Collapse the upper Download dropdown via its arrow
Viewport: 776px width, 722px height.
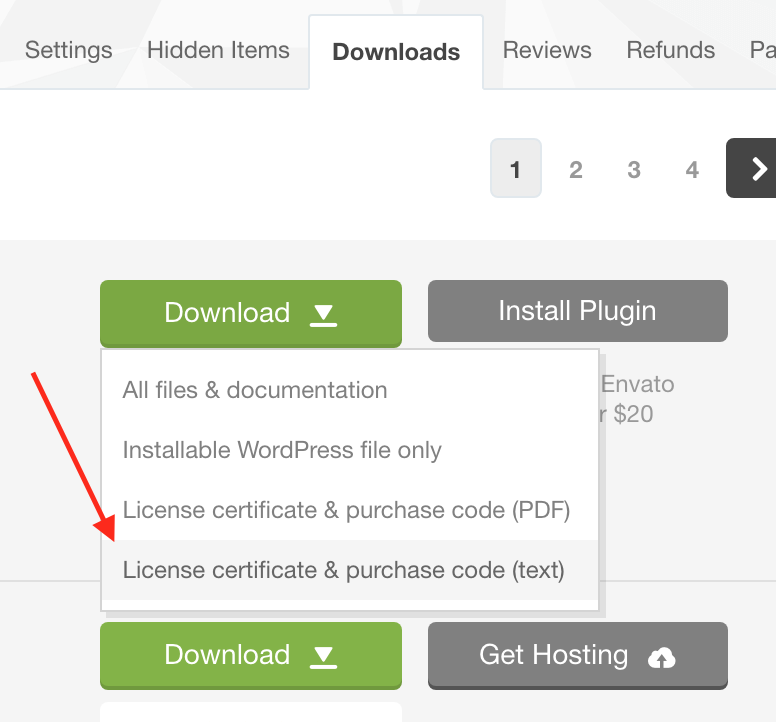323,315
